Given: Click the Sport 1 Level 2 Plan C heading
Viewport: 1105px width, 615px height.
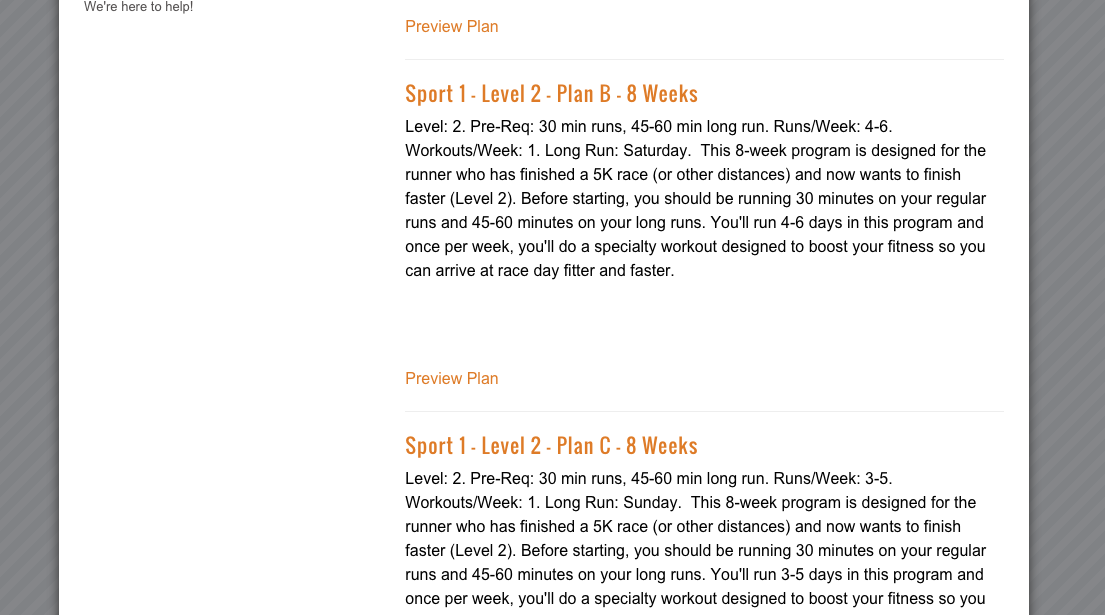Looking at the screenshot, I should pos(551,446).
